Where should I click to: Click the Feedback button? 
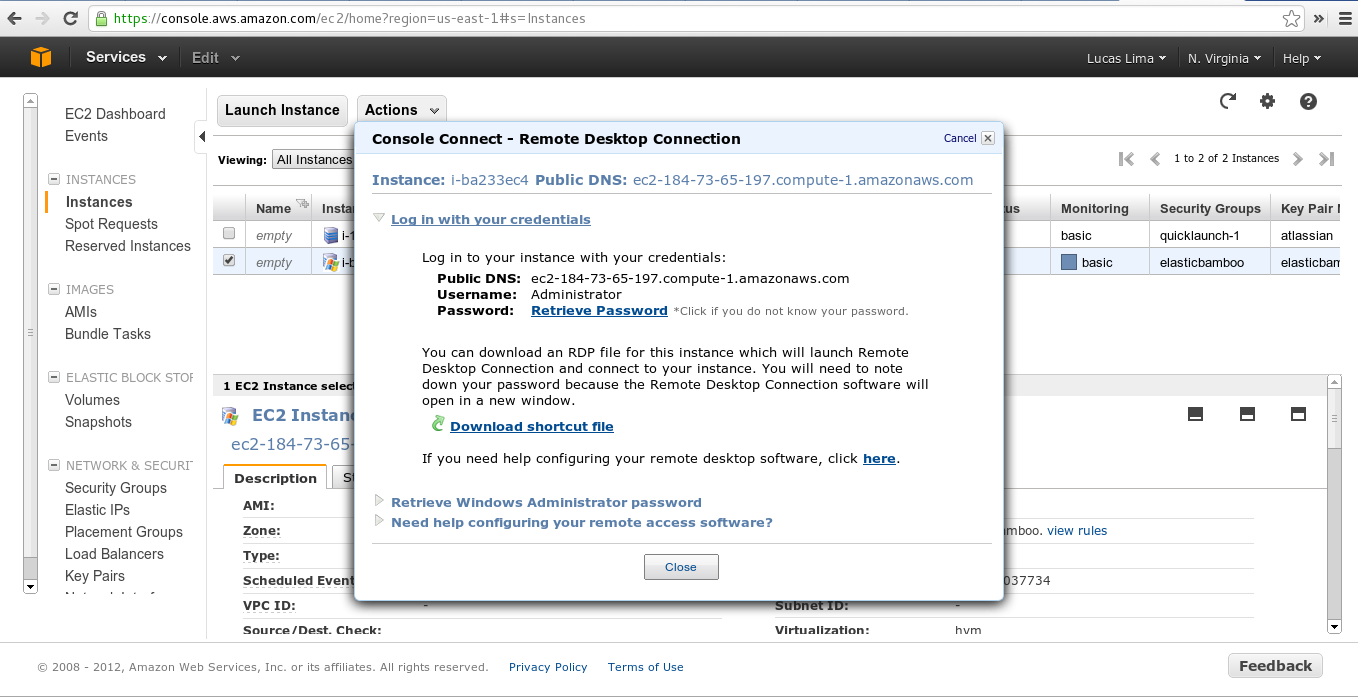point(1275,666)
